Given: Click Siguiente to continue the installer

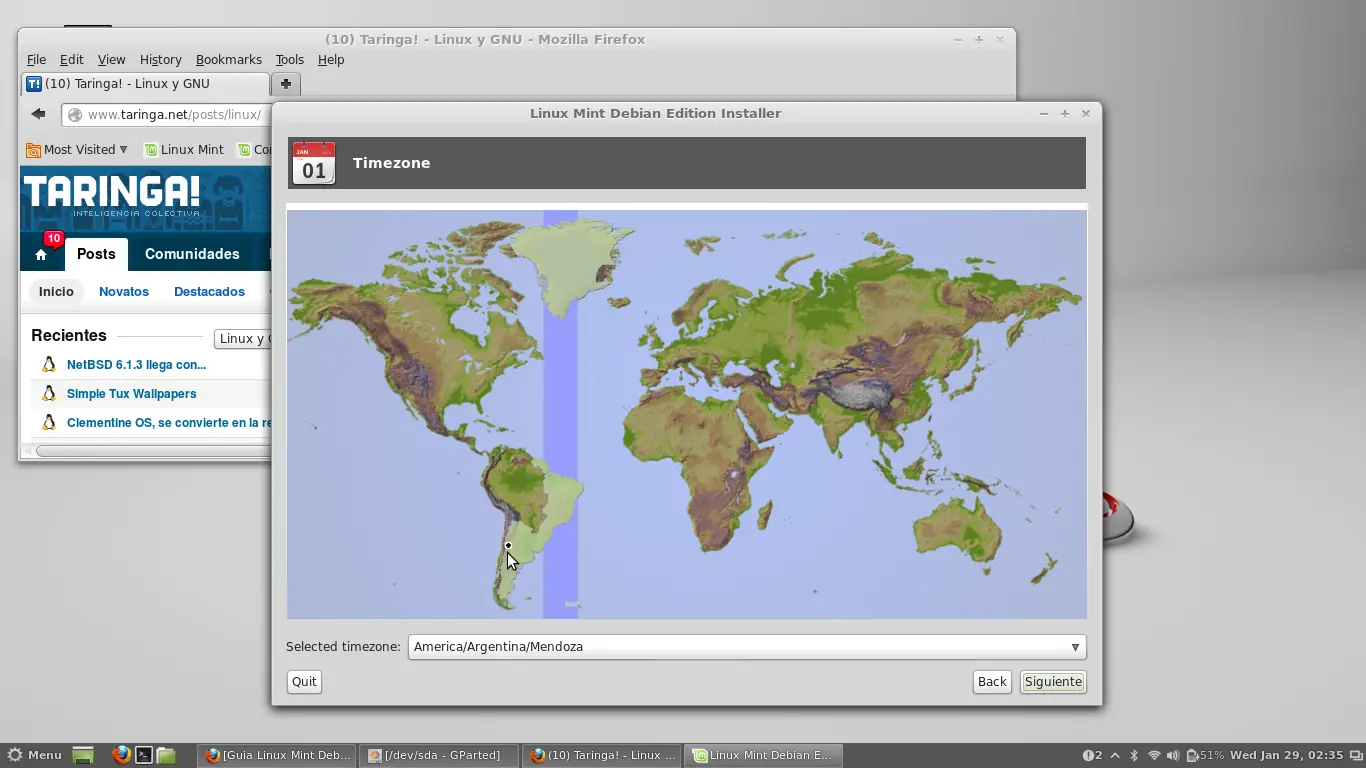Looking at the screenshot, I should (x=1053, y=682).
